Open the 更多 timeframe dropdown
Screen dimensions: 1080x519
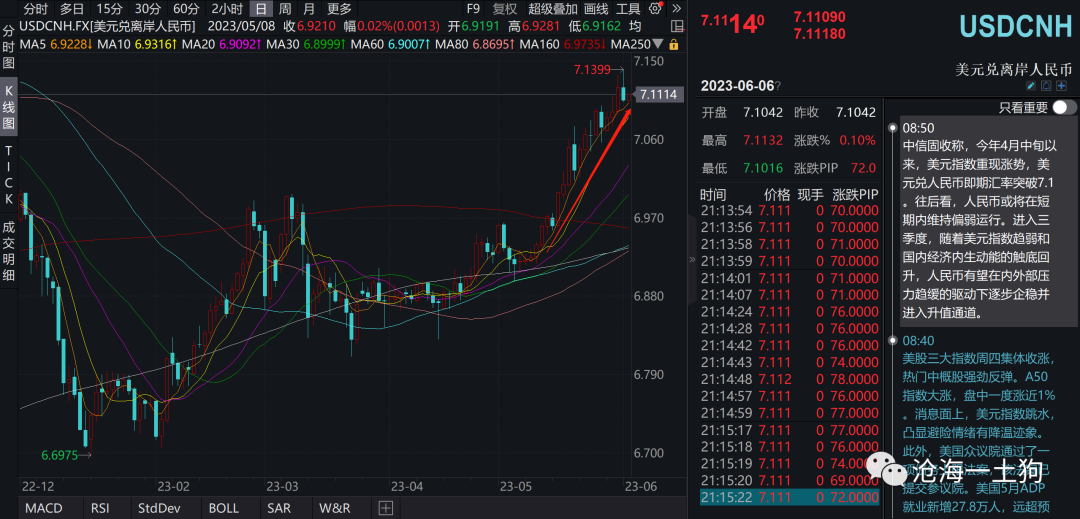point(339,9)
